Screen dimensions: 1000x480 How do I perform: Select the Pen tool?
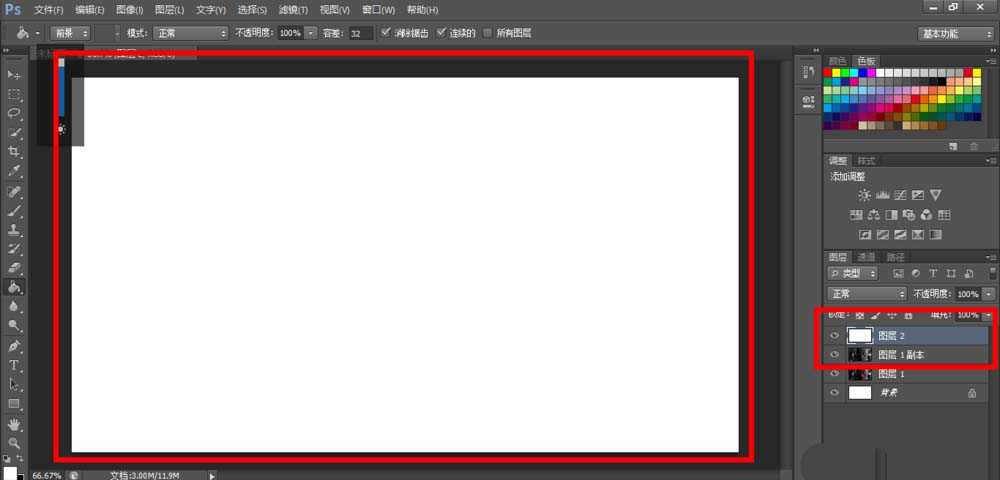pyautogui.click(x=14, y=346)
